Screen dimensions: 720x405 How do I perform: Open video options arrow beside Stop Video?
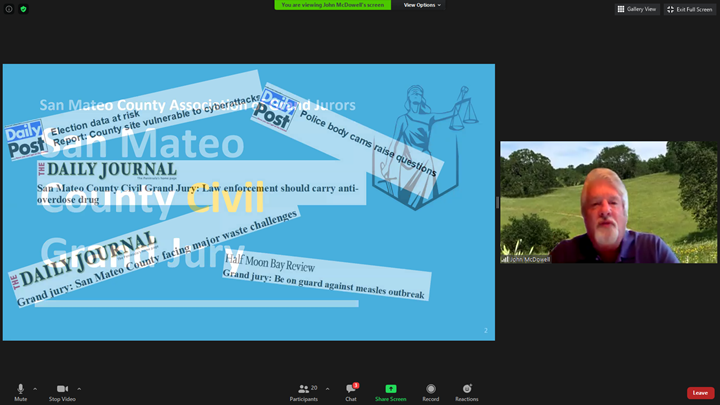click(79, 389)
